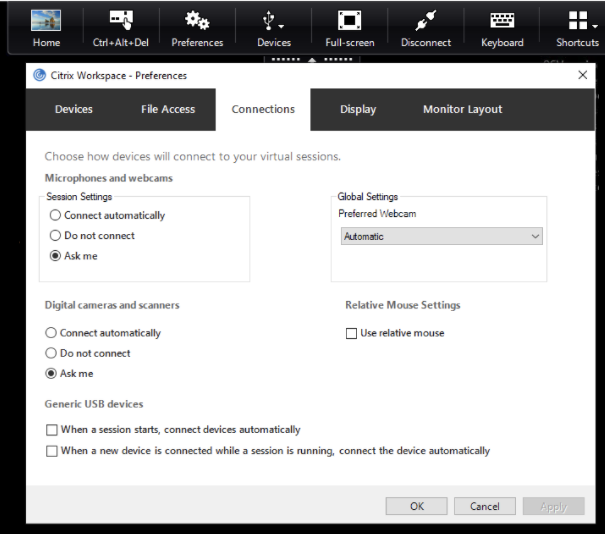Choose Do not connect for digital cameras
Viewport: 605px width, 534px height.
51,354
